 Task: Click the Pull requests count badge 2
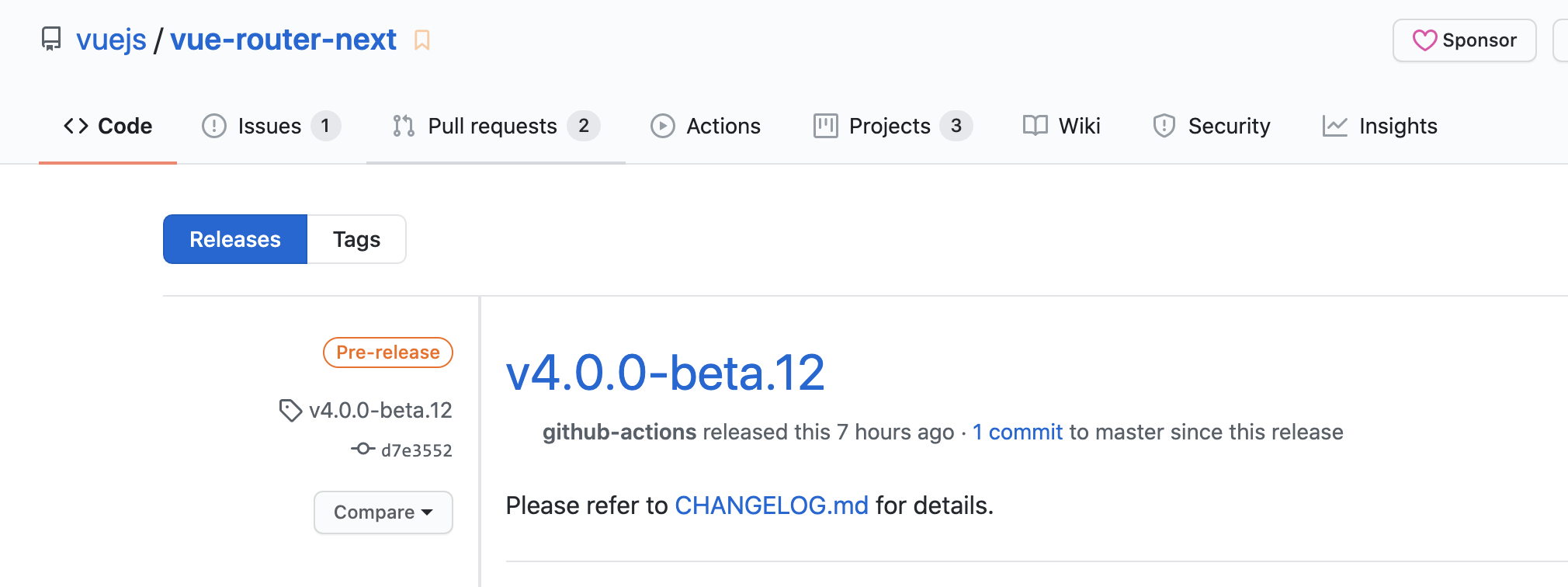(584, 126)
